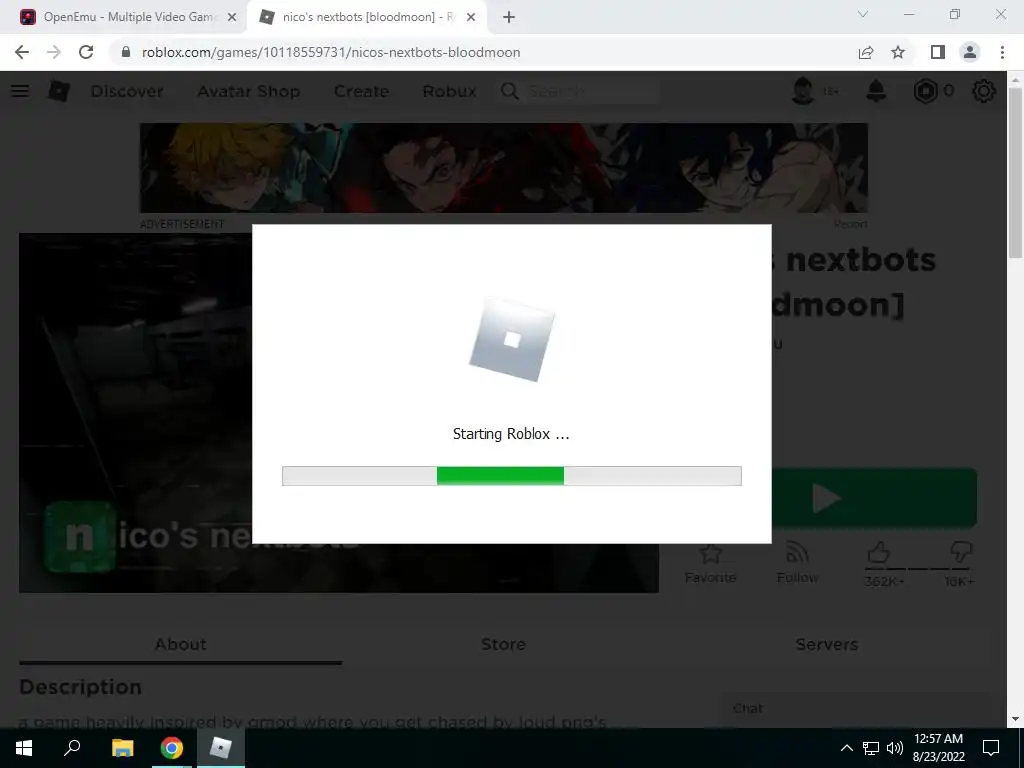Open the Robux page
Image resolution: width=1024 pixels, height=768 pixels.
pos(449,91)
